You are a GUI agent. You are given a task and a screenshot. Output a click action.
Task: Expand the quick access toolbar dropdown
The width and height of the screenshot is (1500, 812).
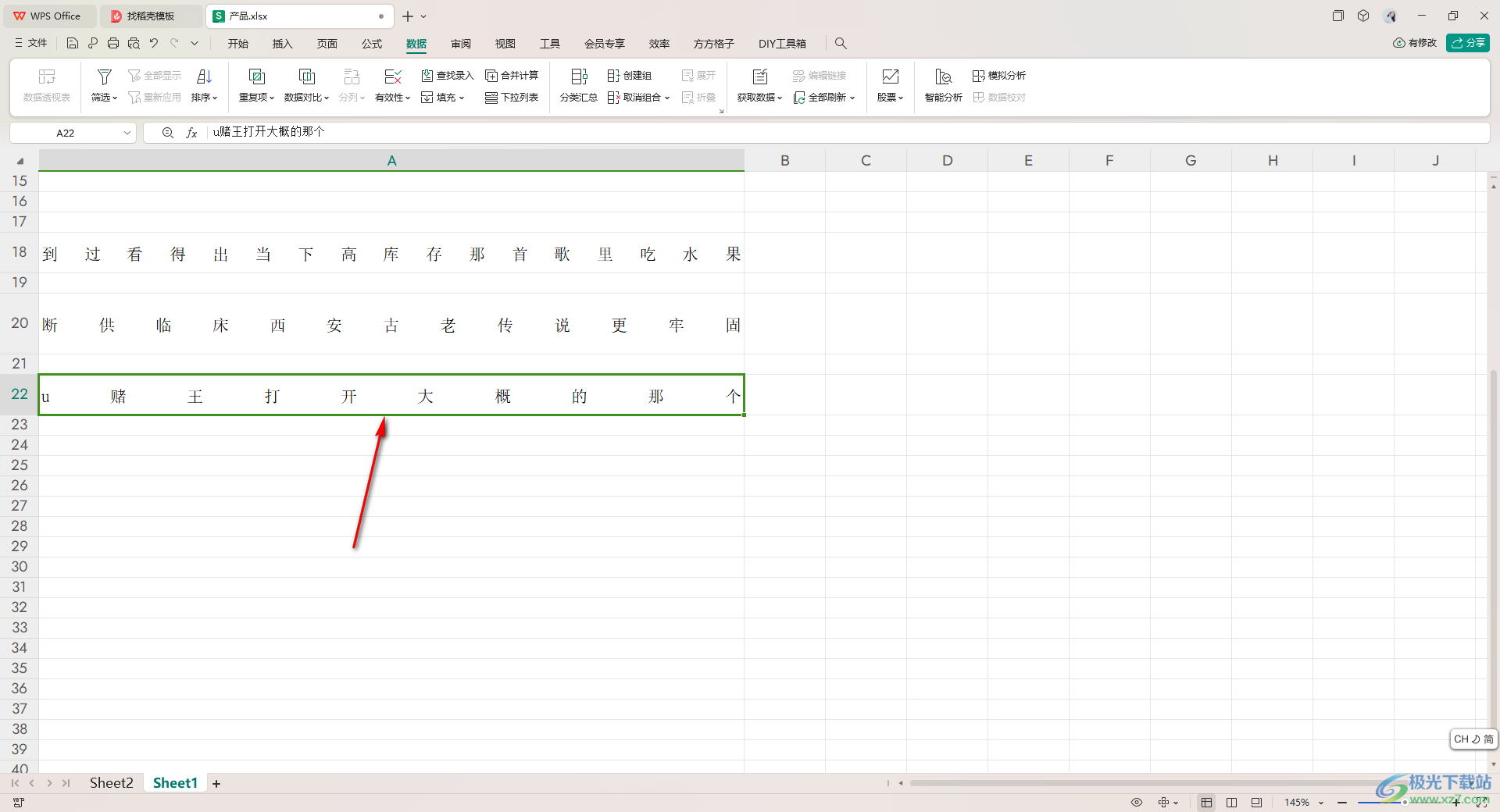tap(195, 43)
